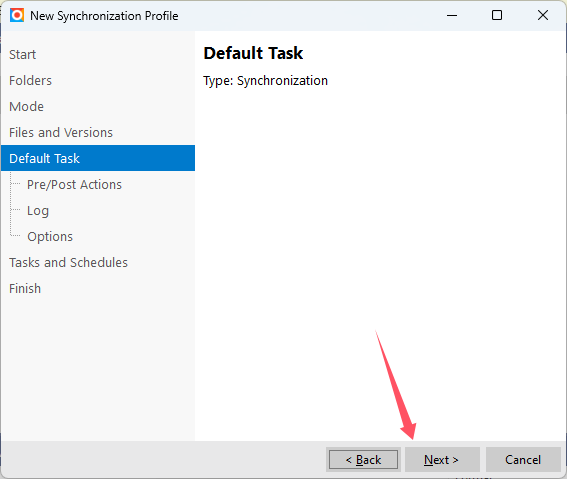Click the Next button
This screenshot has height=479, width=567.
coord(442,459)
